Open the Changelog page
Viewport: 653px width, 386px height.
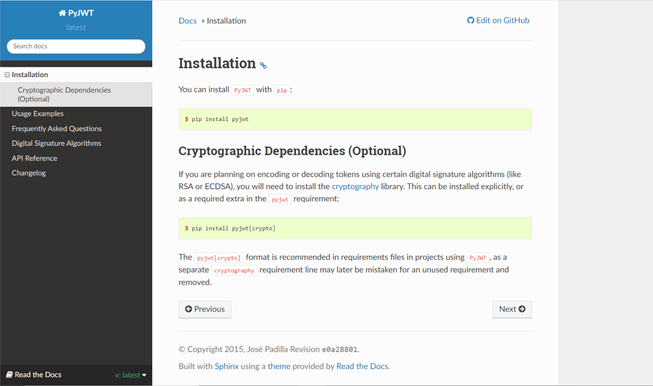click(x=29, y=173)
